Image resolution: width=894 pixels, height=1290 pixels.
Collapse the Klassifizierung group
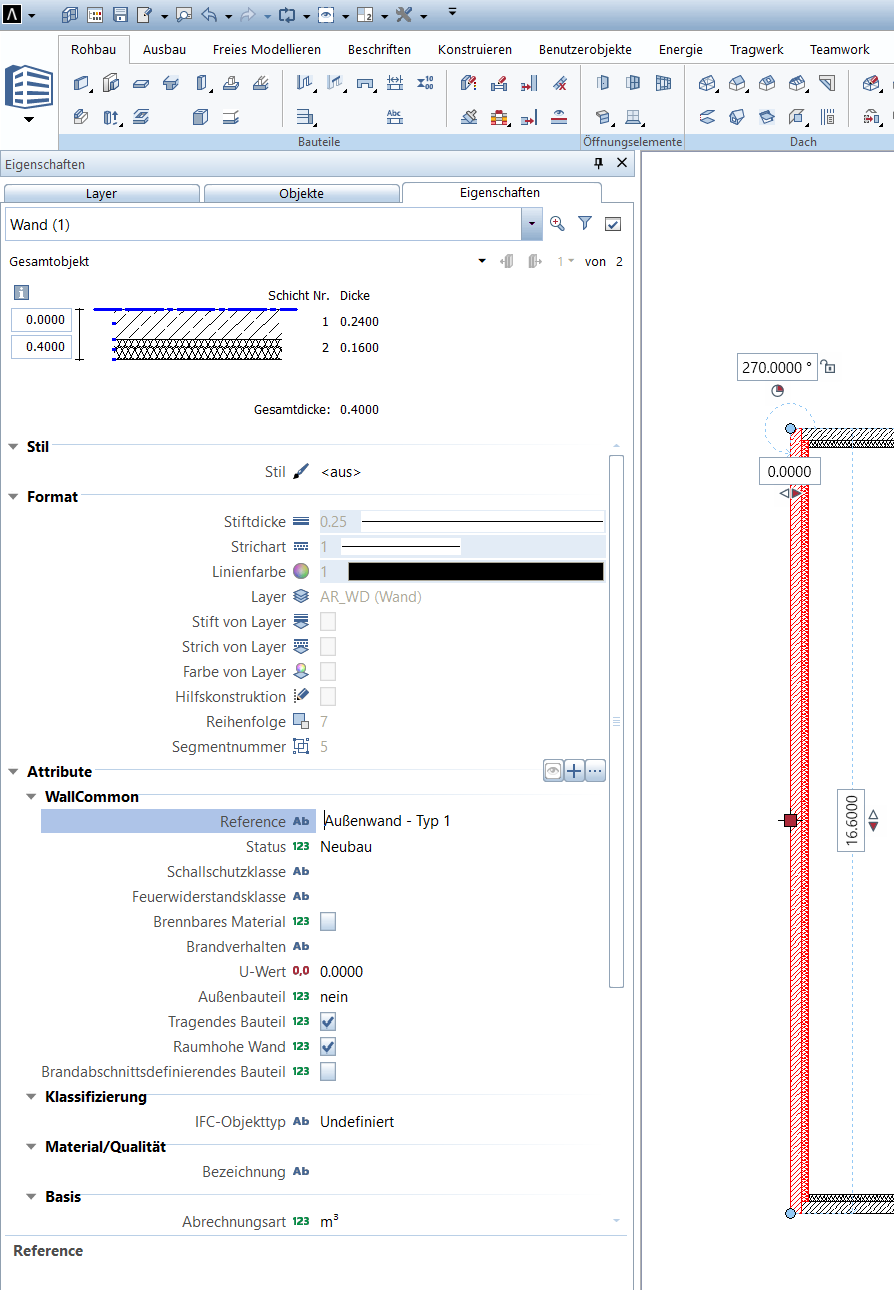pos(31,1097)
